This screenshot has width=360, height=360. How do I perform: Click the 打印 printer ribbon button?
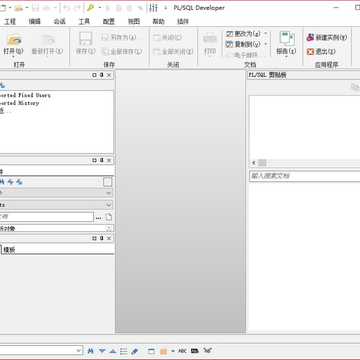[210, 44]
